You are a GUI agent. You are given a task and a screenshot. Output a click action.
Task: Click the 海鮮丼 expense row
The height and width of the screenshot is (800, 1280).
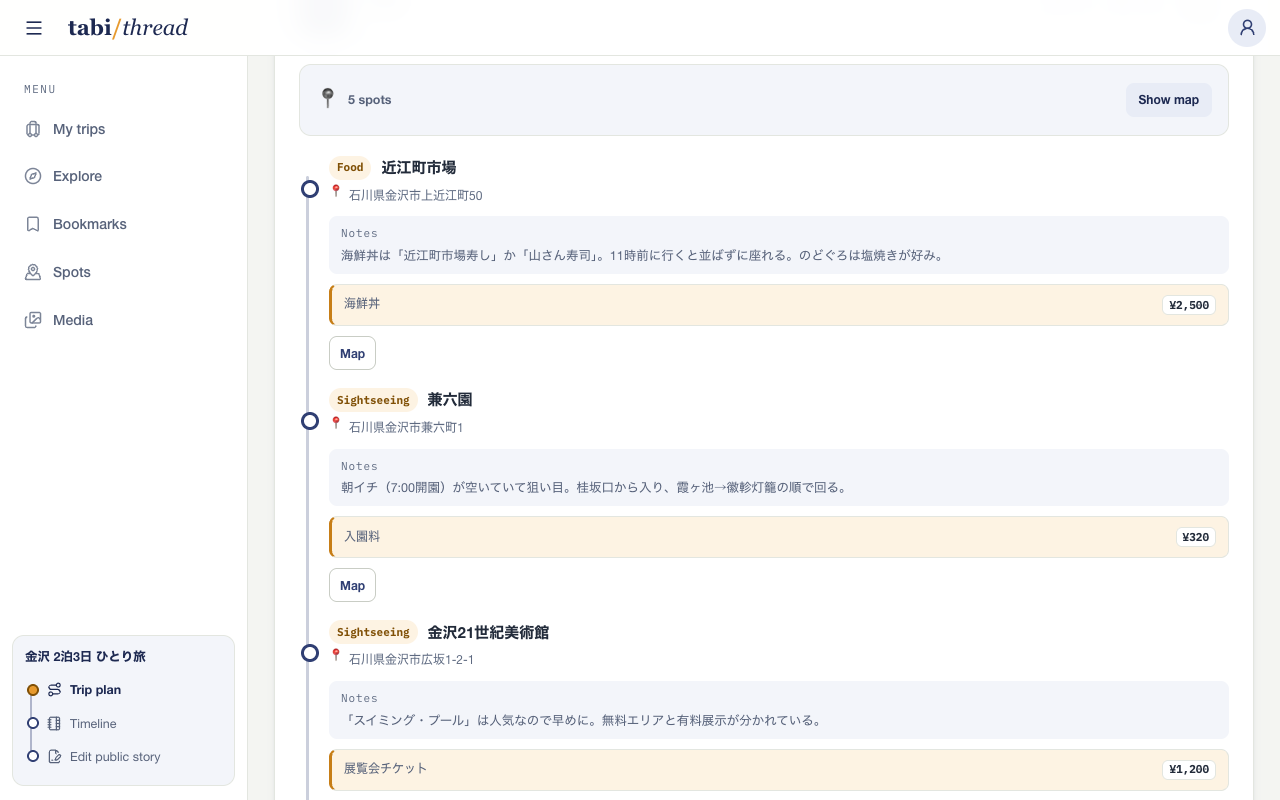pyautogui.click(x=778, y=305)
